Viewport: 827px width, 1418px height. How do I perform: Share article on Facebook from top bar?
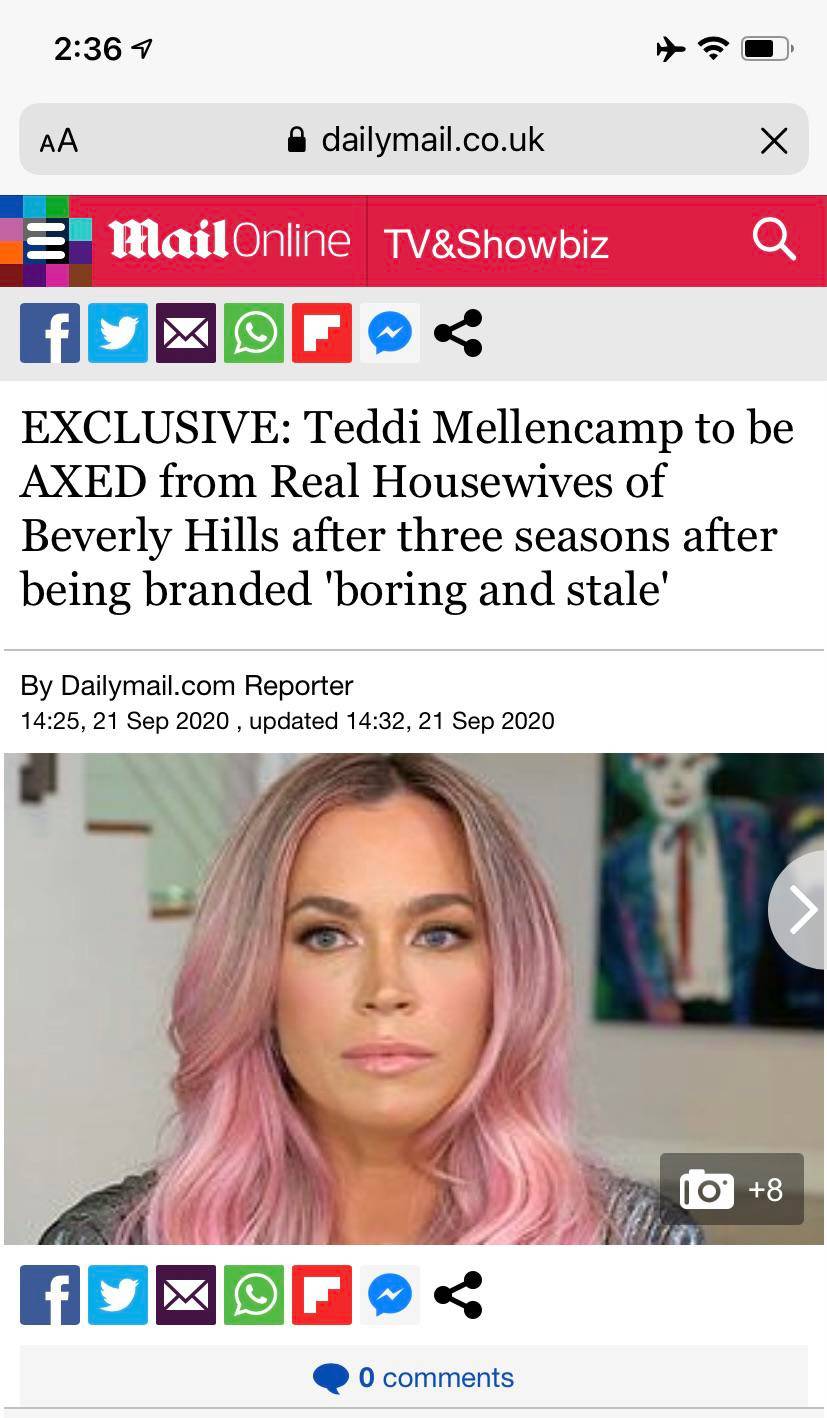point(50,333)
